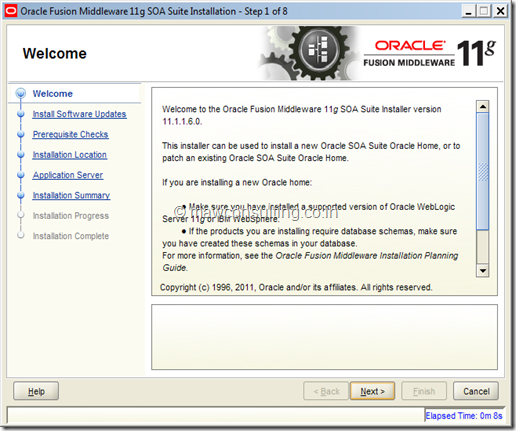Cancel the installation
This screenshot has height=431, width=516.
(476, 391)
